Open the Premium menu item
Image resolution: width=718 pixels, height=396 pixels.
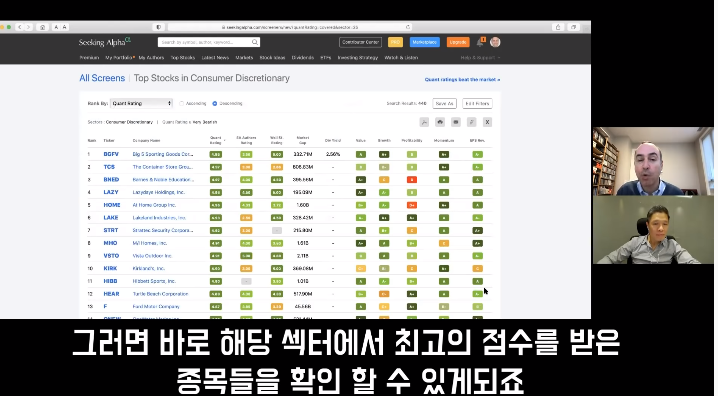[89, 58]
